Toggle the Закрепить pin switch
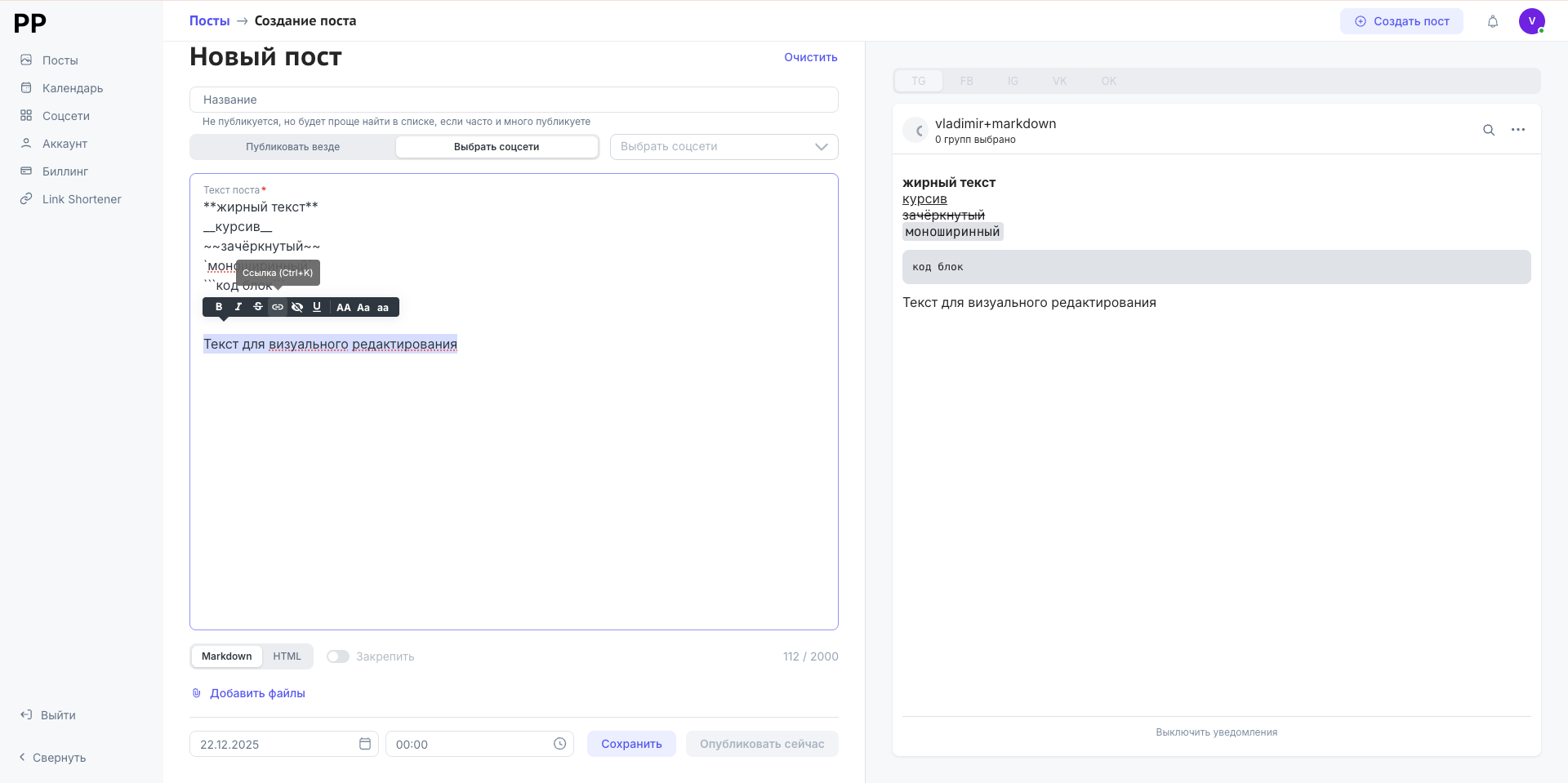Image resolution: width=1568 pixels, height=783 pixels. [x=338, y=656]
